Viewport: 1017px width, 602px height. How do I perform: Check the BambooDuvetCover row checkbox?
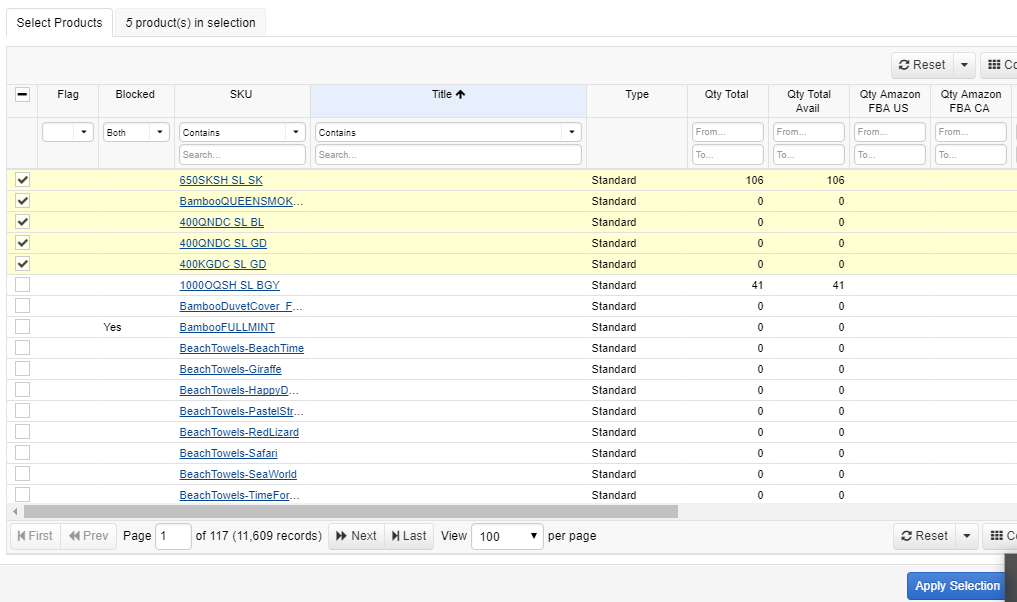point(22,306)
